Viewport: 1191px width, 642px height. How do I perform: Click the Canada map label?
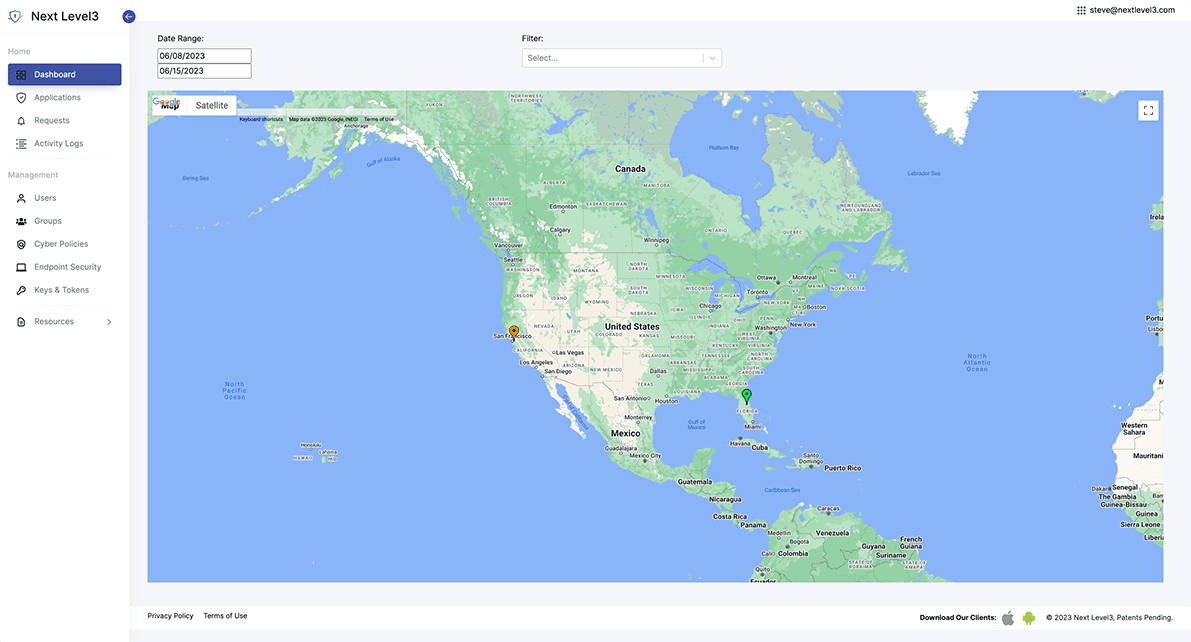(x=630, y=169)
